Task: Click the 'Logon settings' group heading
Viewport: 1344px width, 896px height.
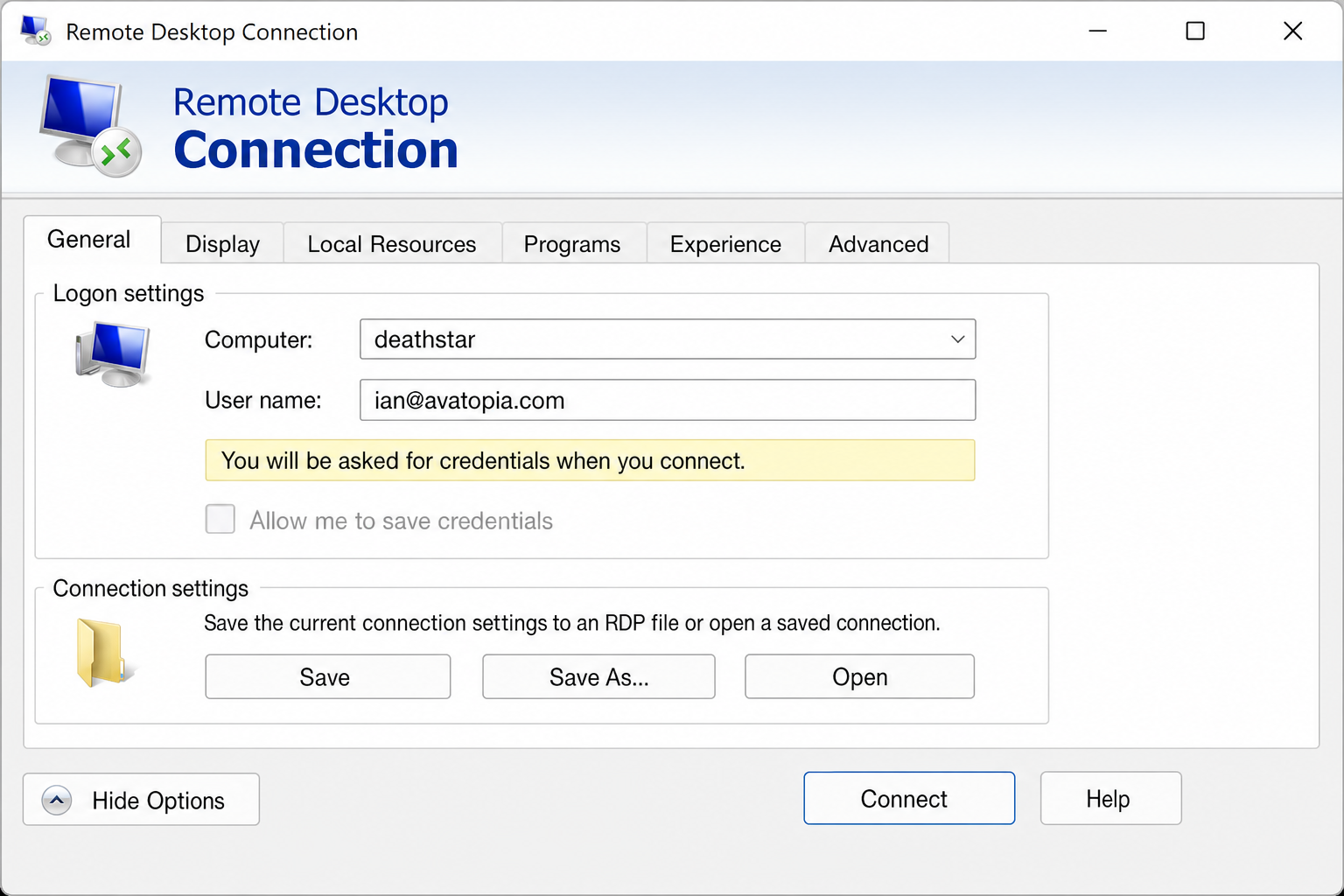Action: tap(129, 293)
